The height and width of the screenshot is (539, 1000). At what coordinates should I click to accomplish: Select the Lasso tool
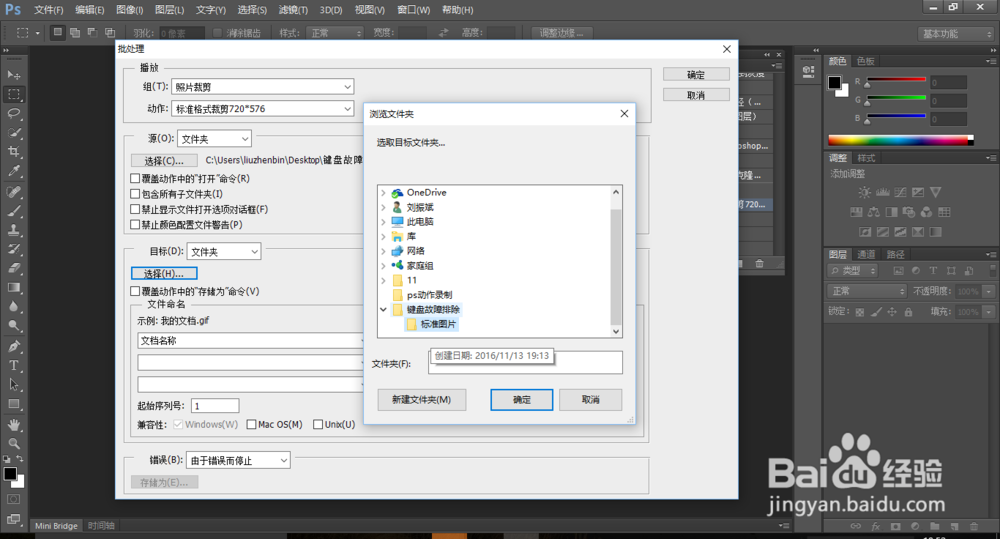point(13,114)
